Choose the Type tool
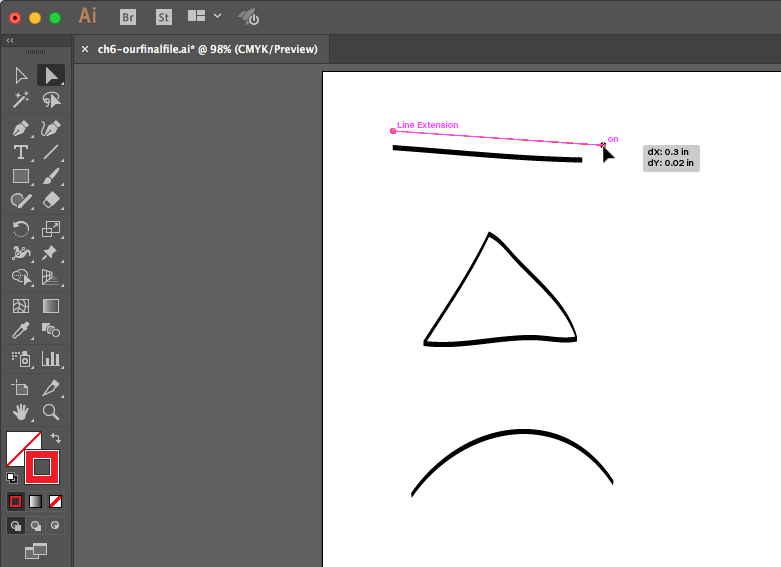781x567 pixels. (x=20, y=153)
